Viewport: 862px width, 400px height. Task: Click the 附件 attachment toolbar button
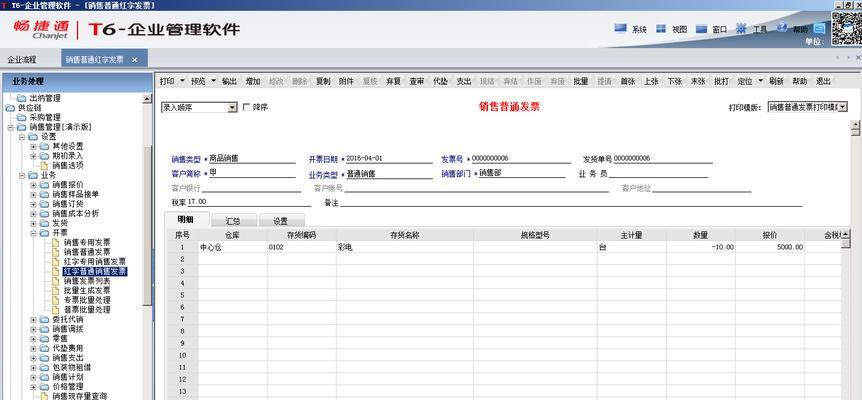pyautogui.click(x=346, y=81)
